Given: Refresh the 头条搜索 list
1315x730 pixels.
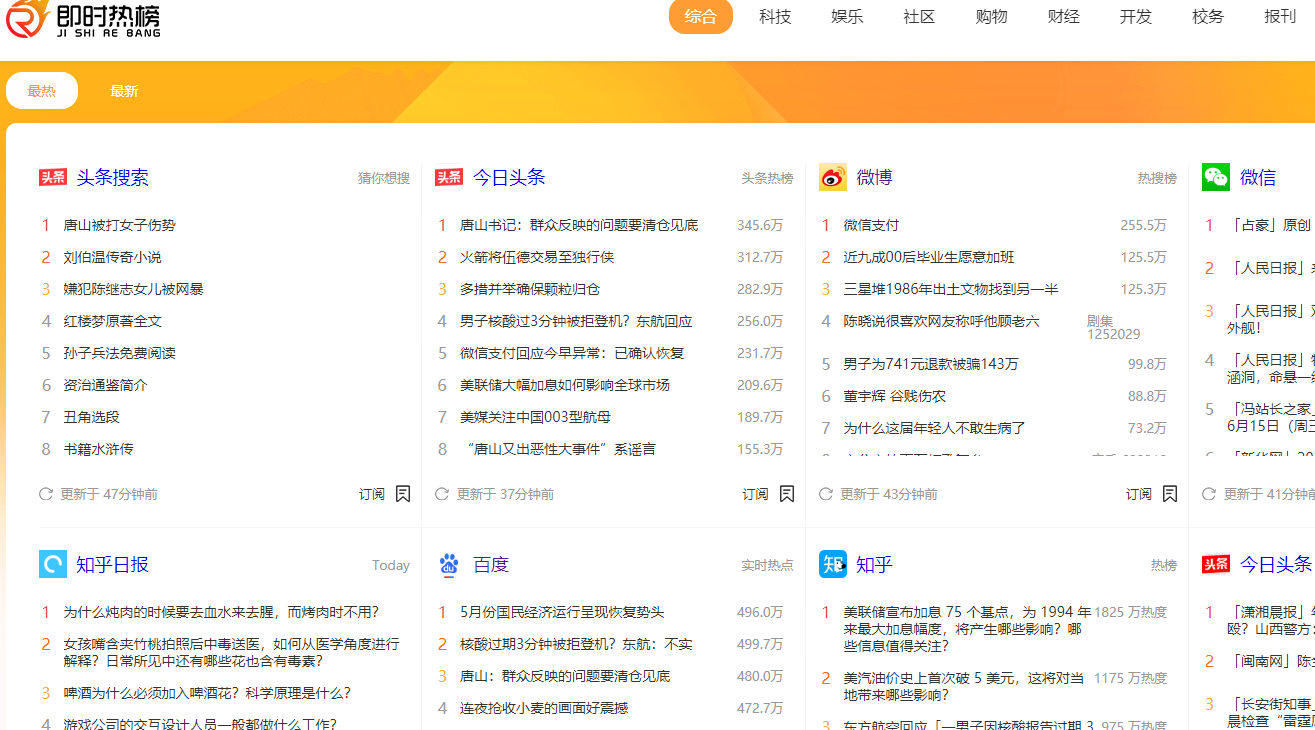Looking at the screenshot, I should pyautogui.click(x=45, y=494).
